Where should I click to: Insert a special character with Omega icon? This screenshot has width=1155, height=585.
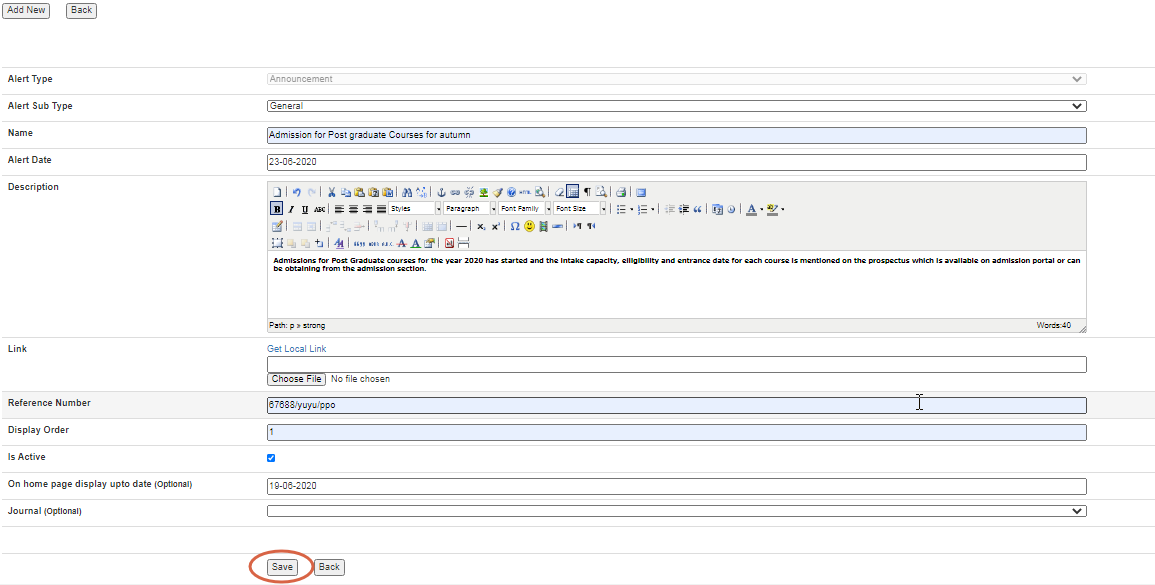click(x=515, y=226)
